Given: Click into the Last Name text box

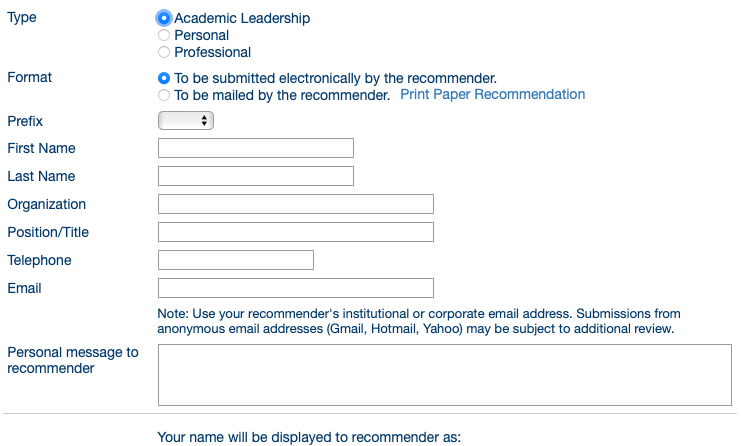Looking at the screenshot, I should coord(256,176).
